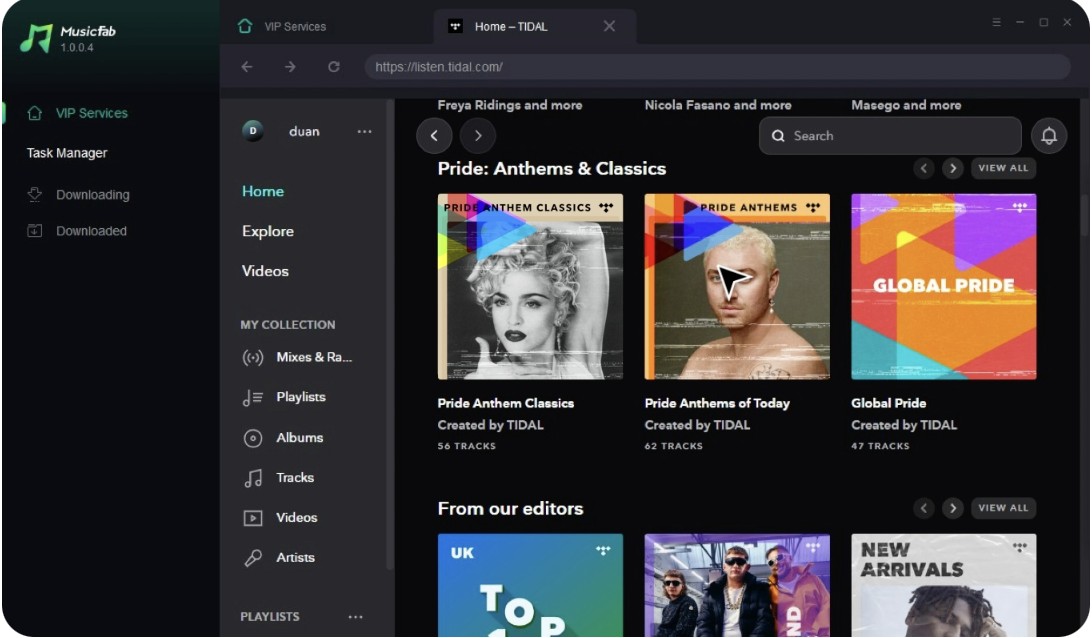Viewport: 1092px width, 638px height.
Task: Open the duan account options menu
Action: point(364,131)
